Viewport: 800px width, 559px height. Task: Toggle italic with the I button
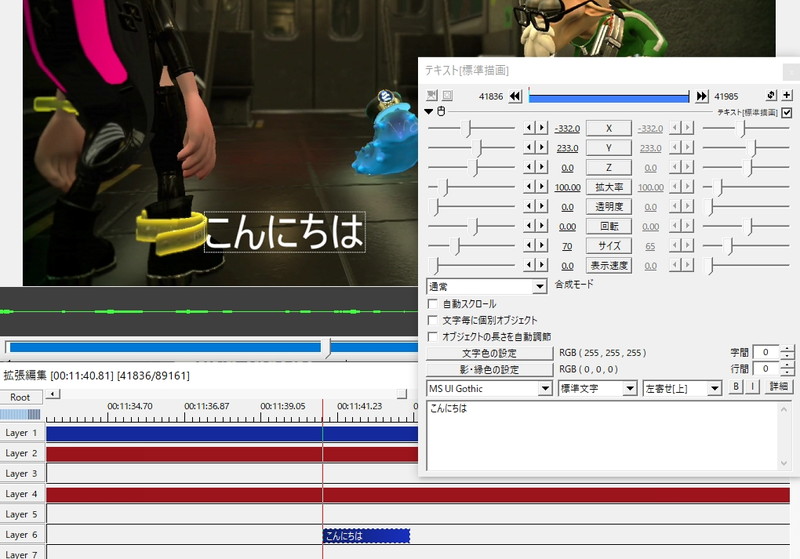pyautogui.click(x=752, y=387)
